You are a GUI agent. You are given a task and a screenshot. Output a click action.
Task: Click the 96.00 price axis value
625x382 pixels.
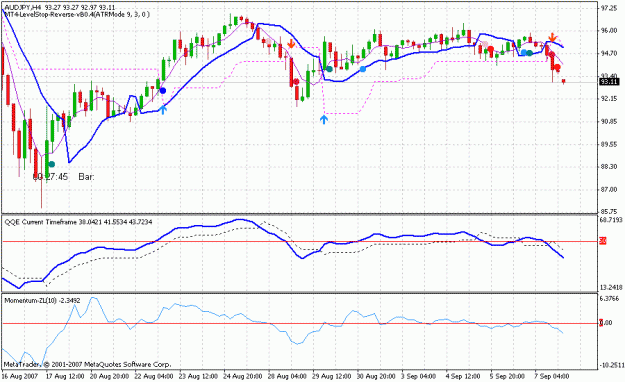coord(609,31)
